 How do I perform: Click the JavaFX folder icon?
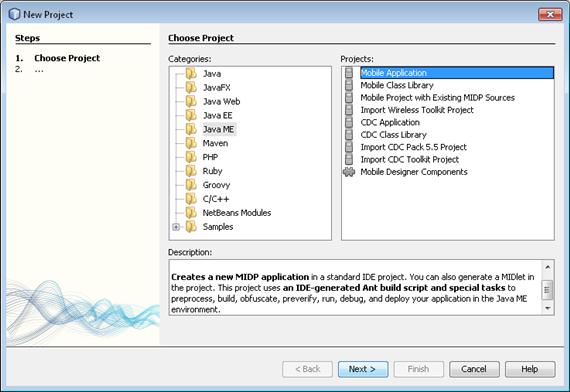click(191, 87)
